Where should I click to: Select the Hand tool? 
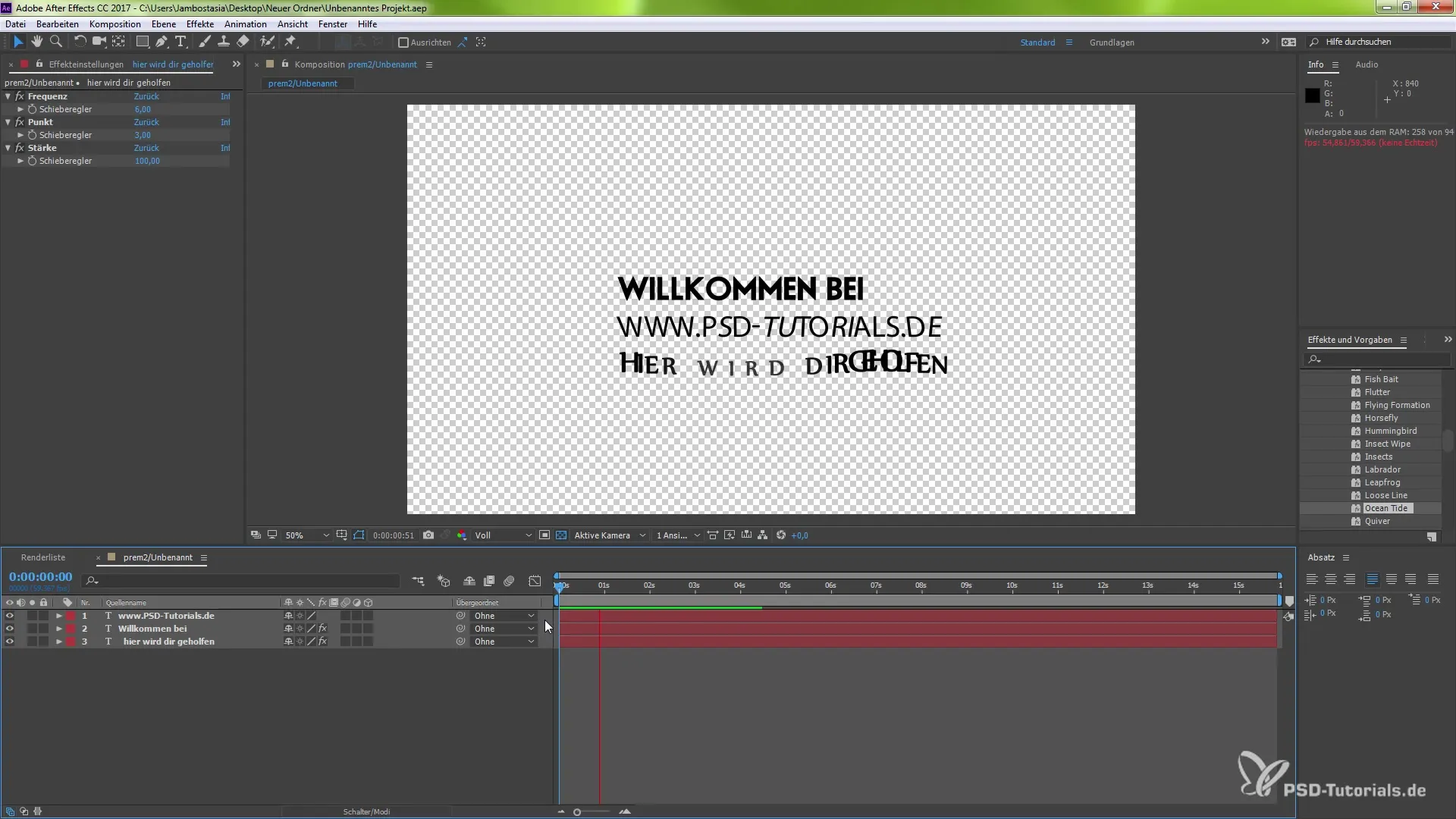(36, 42)
